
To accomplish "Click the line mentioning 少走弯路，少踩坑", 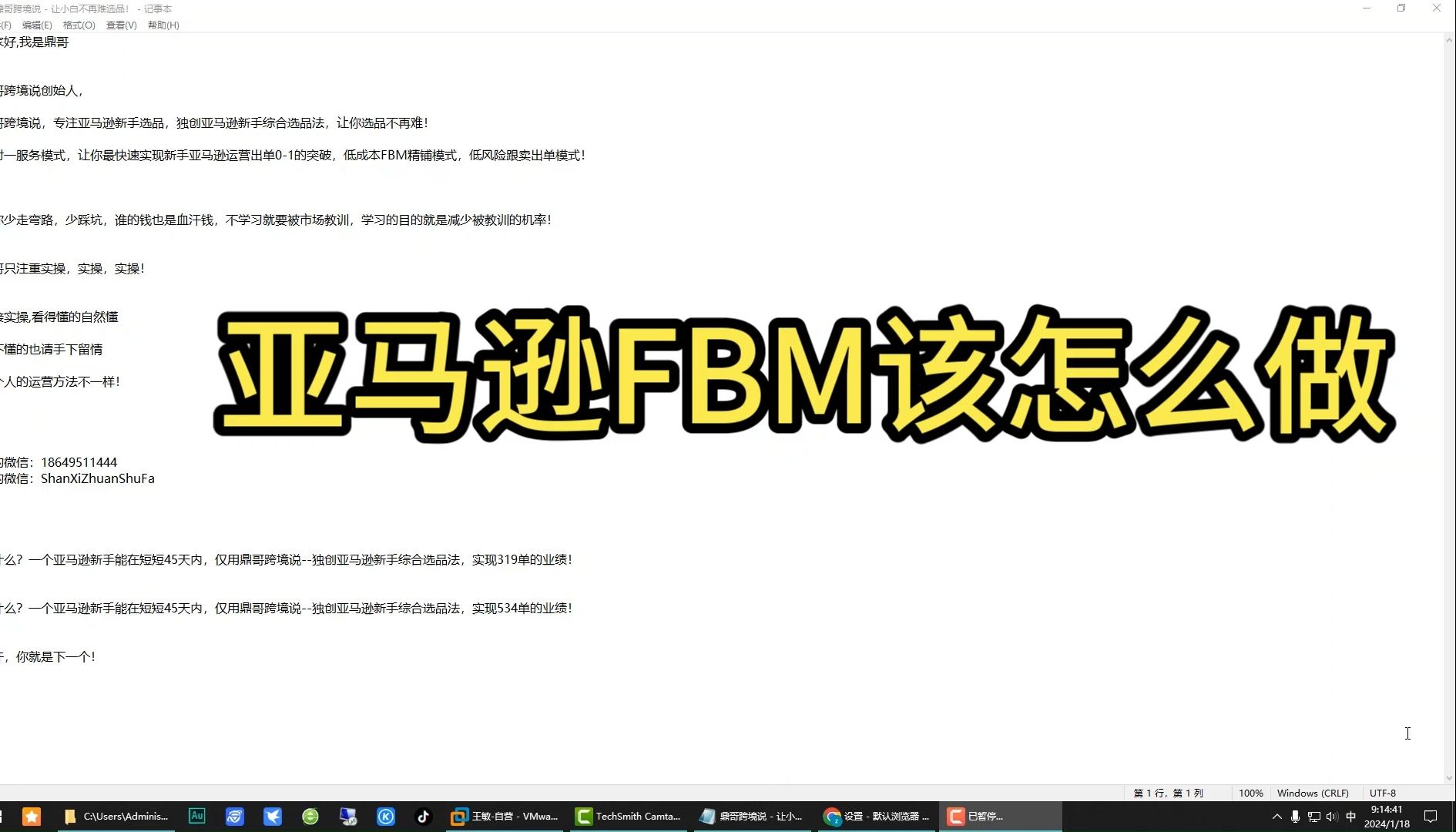I will [x=276, y=220].
